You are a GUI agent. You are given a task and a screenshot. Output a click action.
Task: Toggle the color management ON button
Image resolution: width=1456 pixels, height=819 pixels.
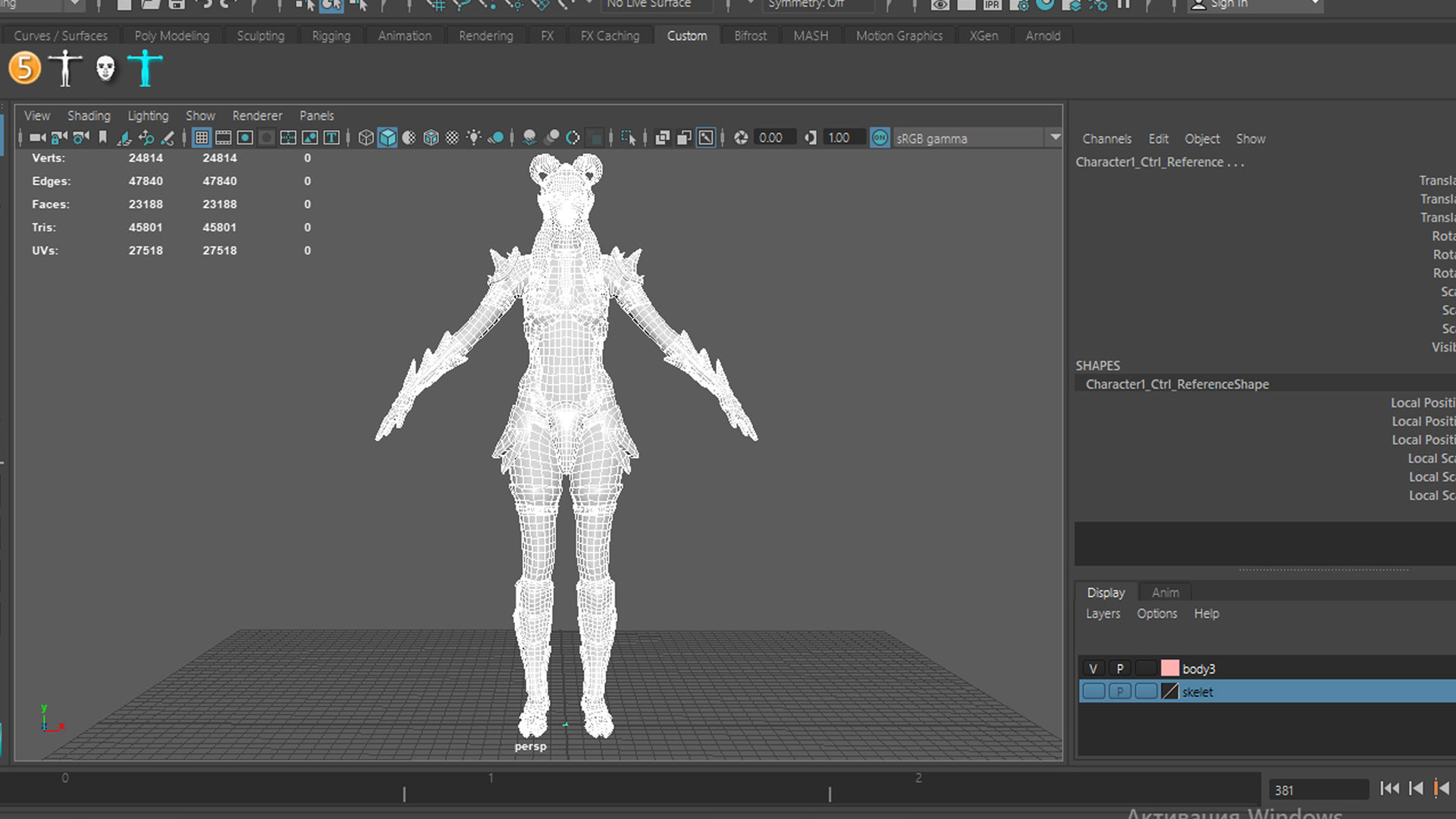880,137
